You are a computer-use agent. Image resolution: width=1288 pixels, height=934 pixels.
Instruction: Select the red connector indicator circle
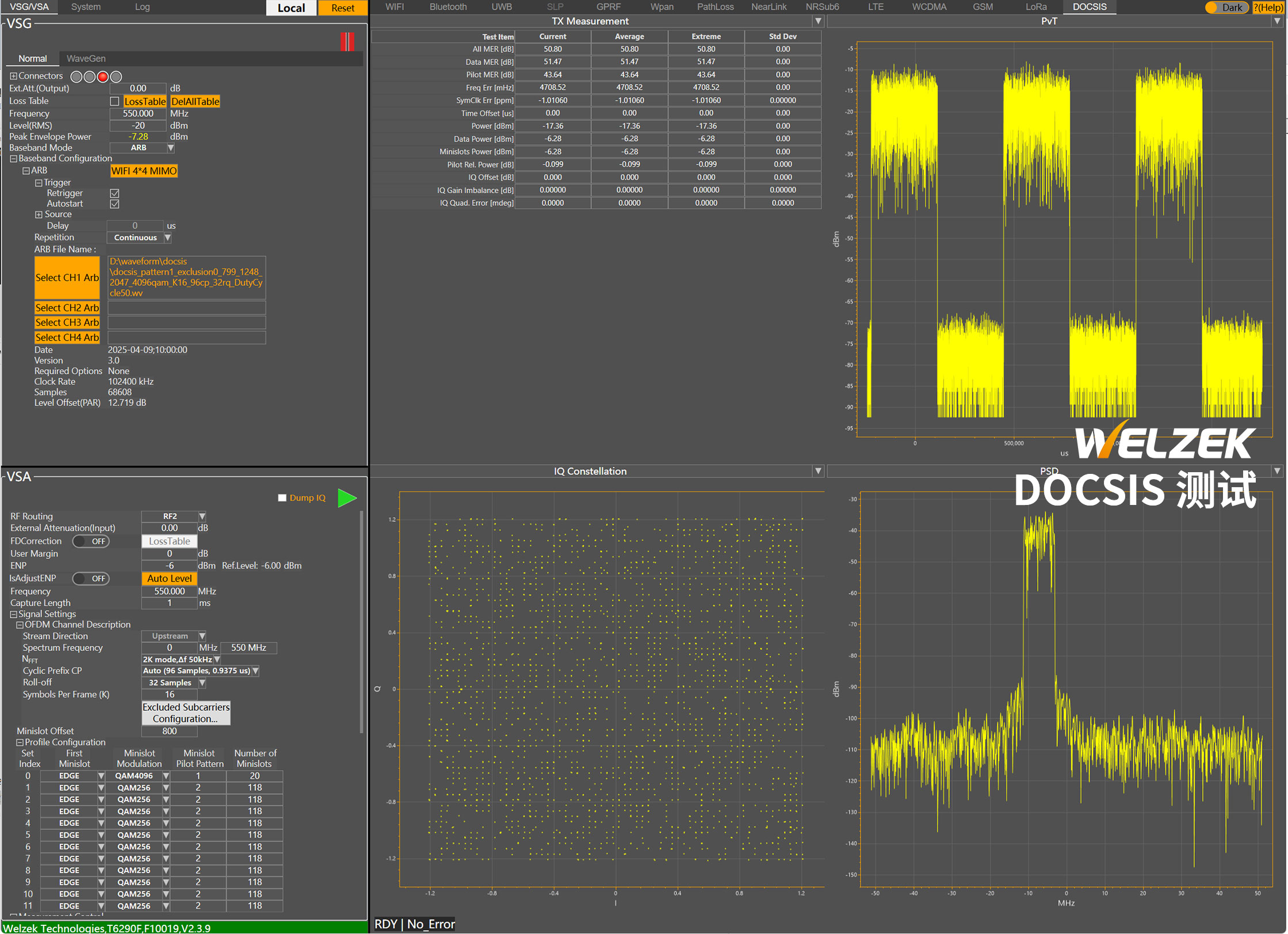pyautogui.click(x=103, y=76)
